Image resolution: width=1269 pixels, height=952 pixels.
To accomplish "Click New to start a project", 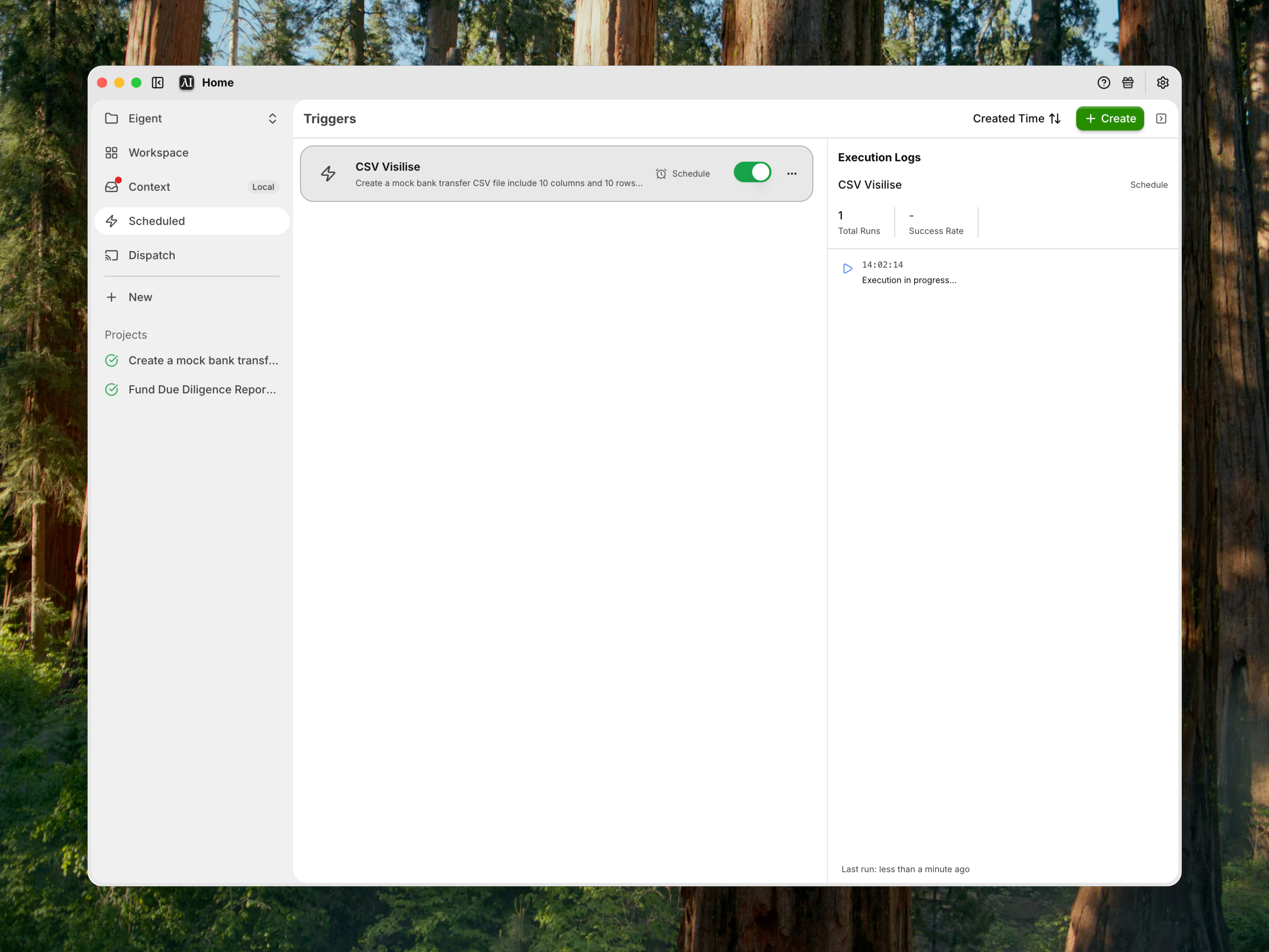I will 191,297.
